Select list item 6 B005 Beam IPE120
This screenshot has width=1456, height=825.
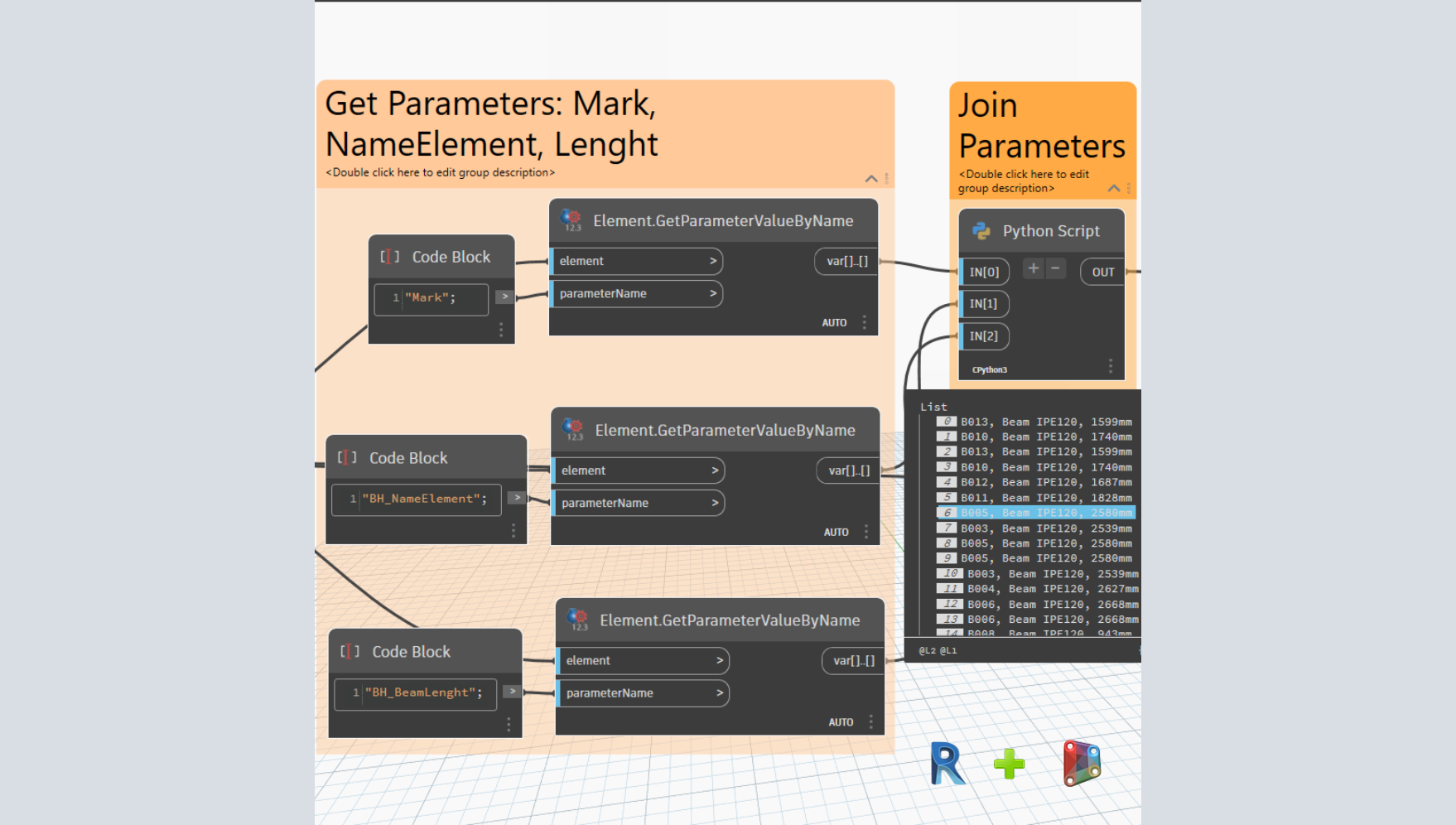tap(1044, 513)
